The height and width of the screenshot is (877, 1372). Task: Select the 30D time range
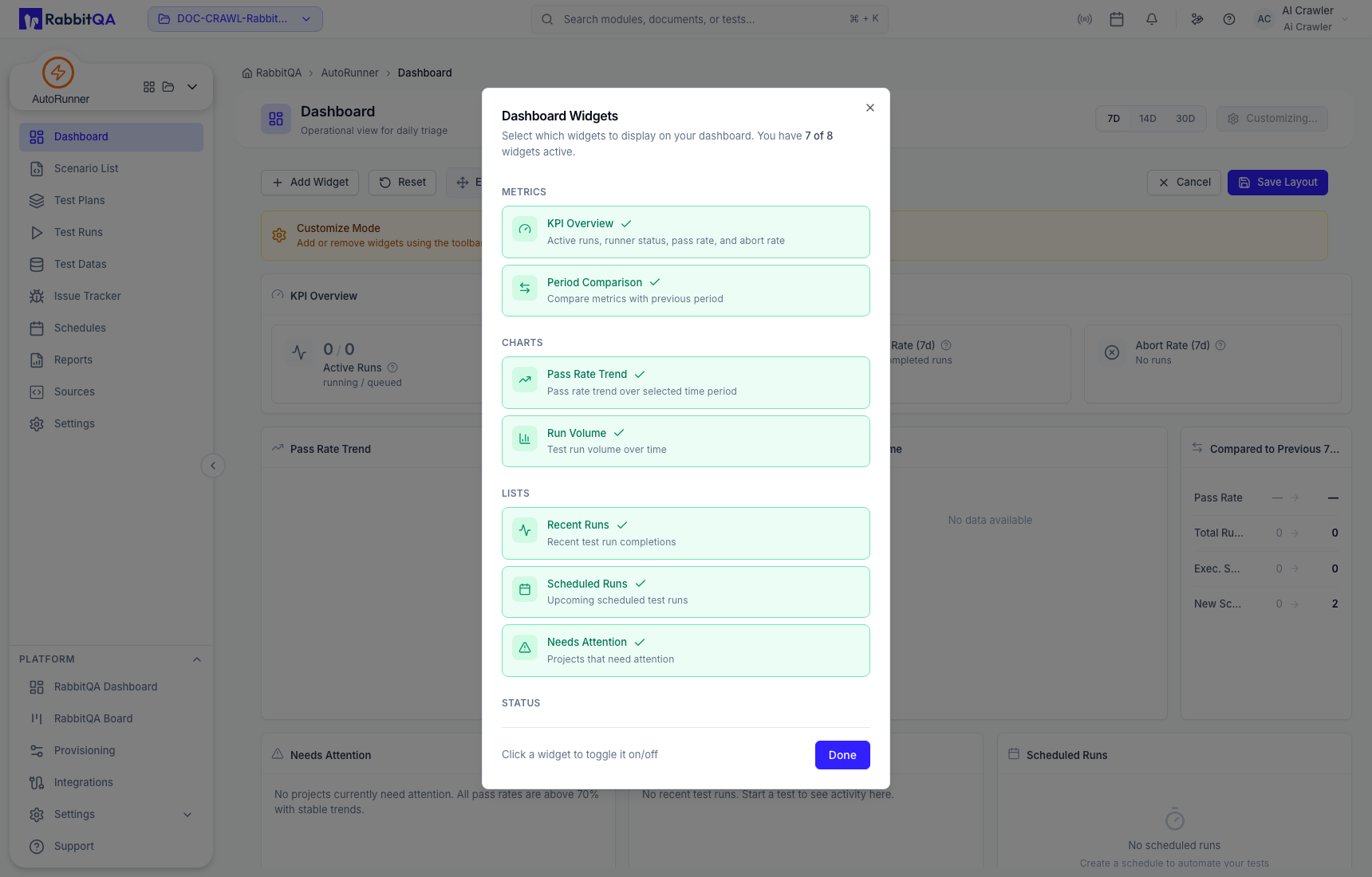pyautogui.click(x=1185, y=119)
